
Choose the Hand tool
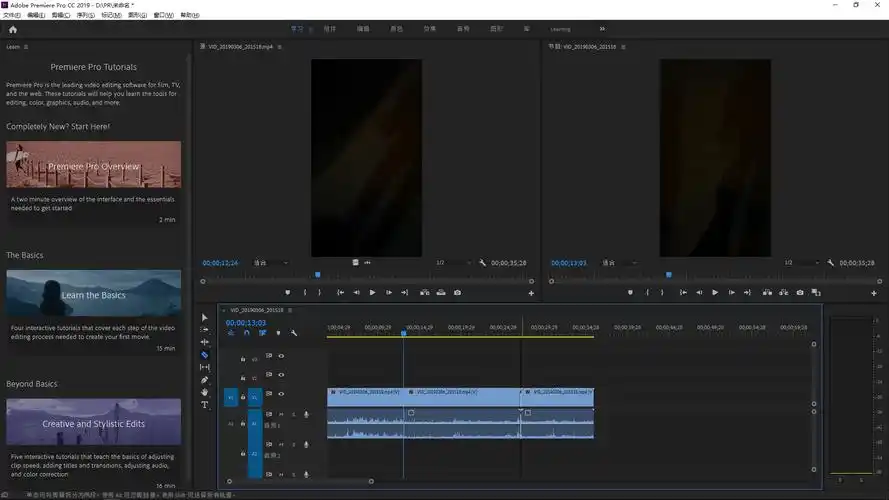[x=205, y=392]
